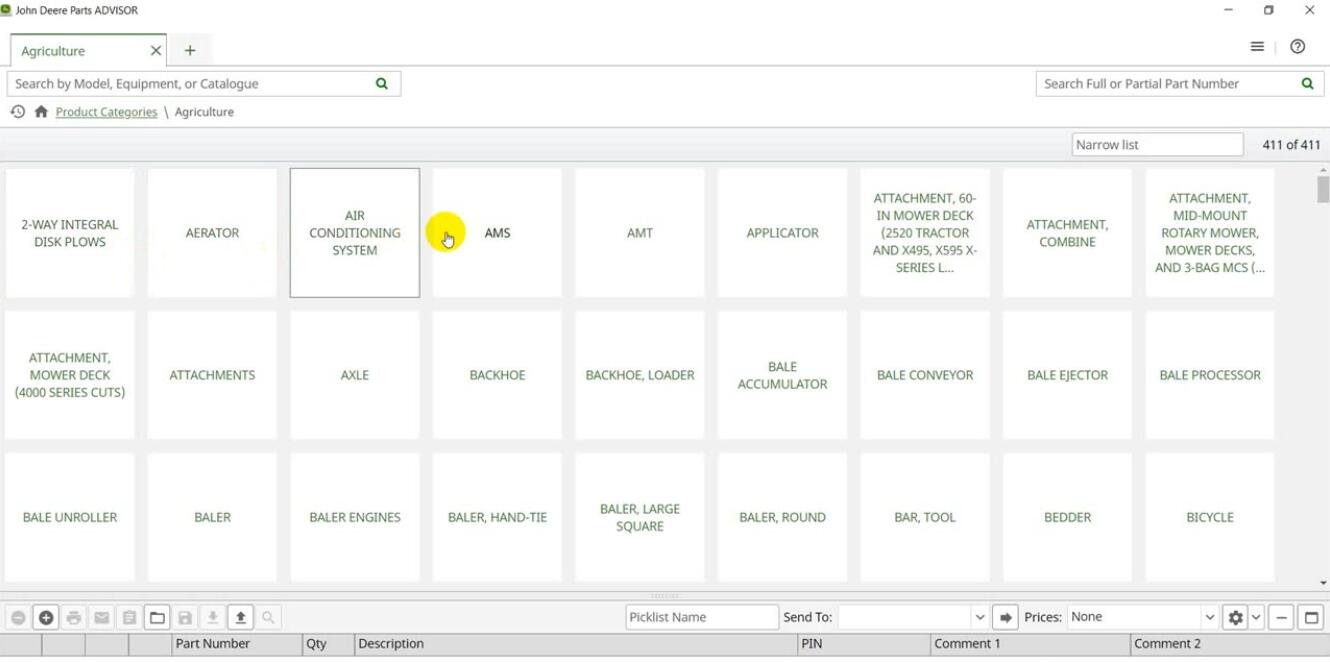
Task: Focus the Search by Model, Equipment, or Catalogue field
Action: 204,84
